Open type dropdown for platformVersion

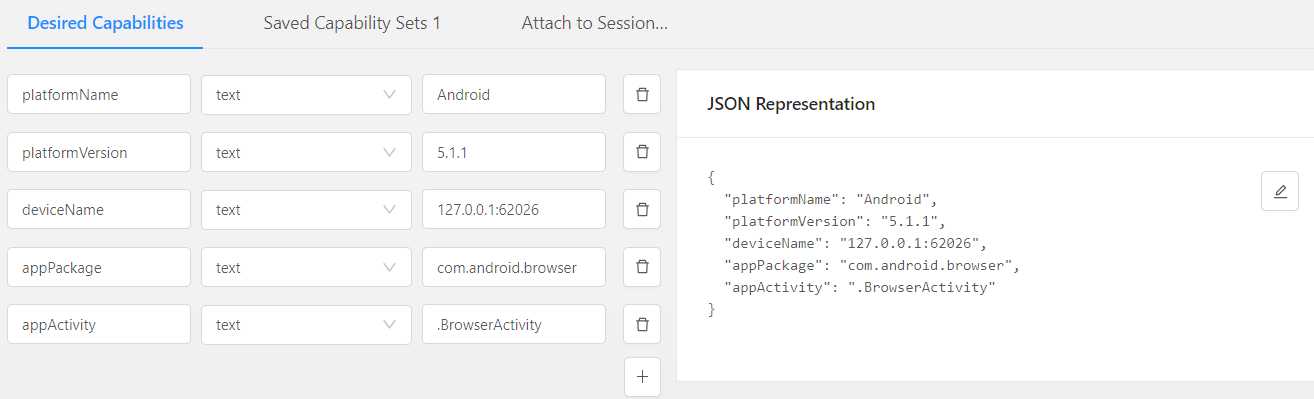click(306, 152)
